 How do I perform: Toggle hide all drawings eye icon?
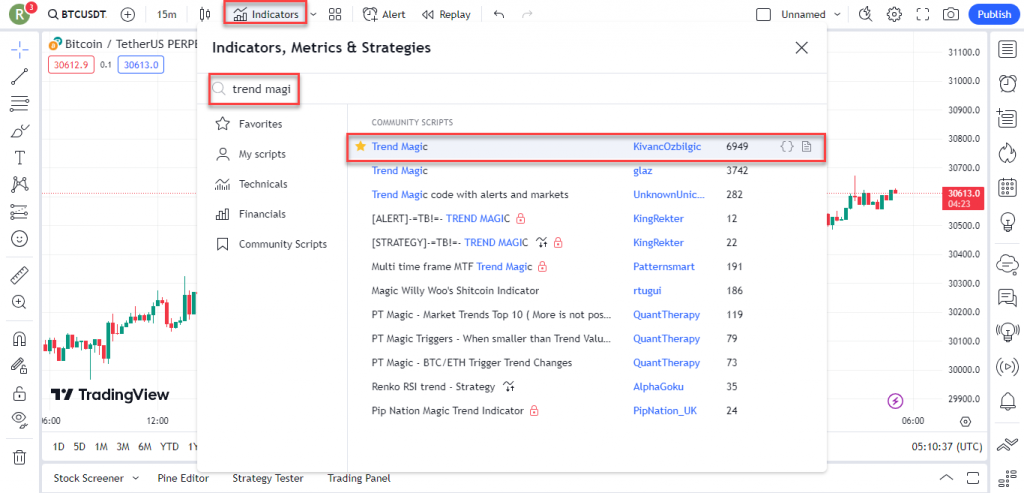(x=20, y=420)
